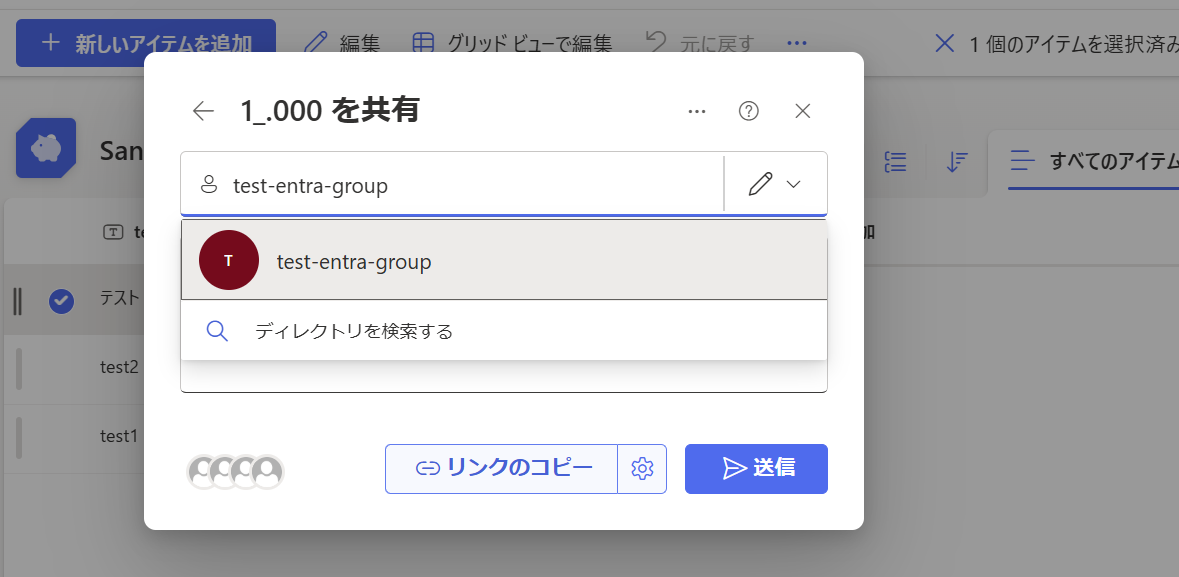Click the help question mark icon

point(749,111)
